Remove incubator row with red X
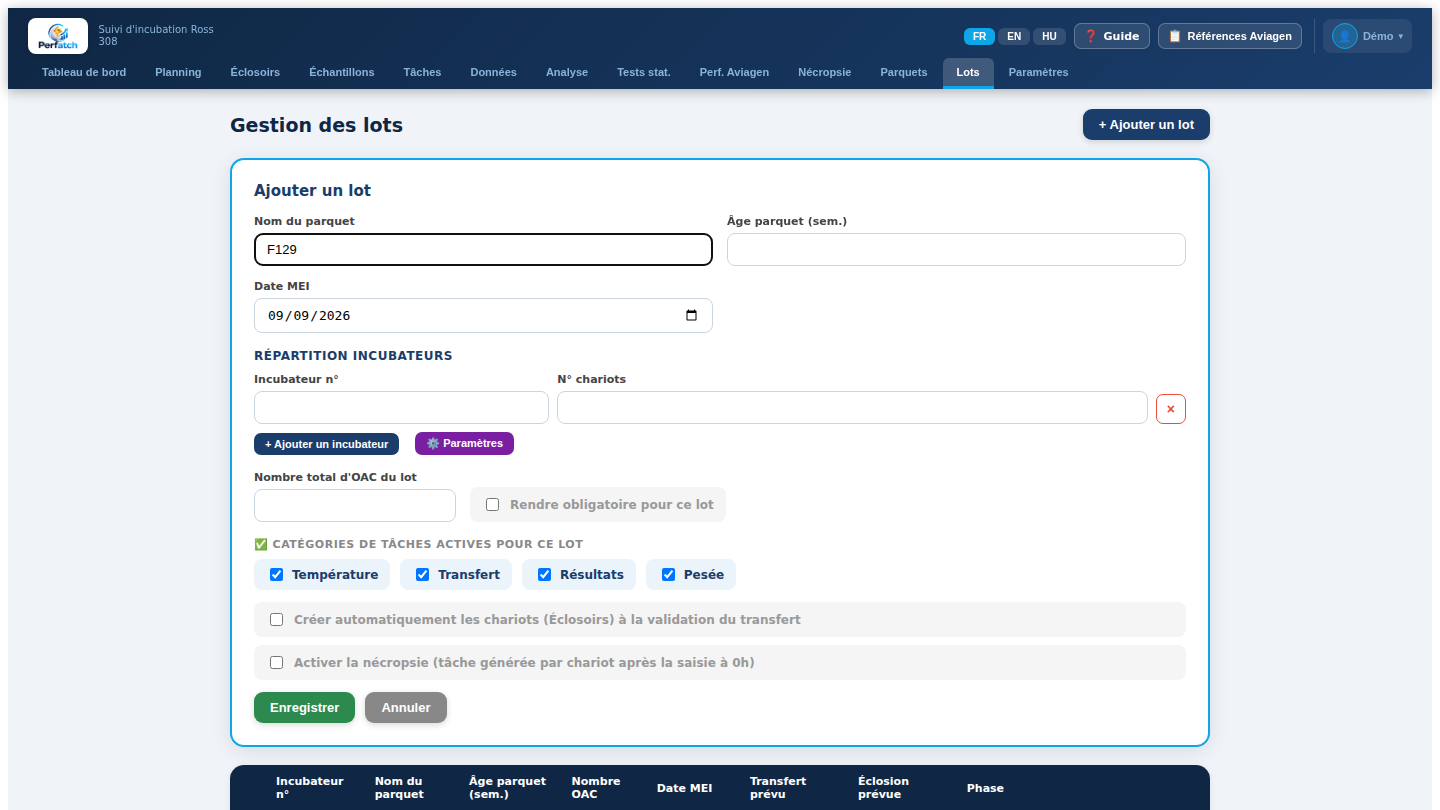This screenshot has height=810, width=1440. (1171, 408)
